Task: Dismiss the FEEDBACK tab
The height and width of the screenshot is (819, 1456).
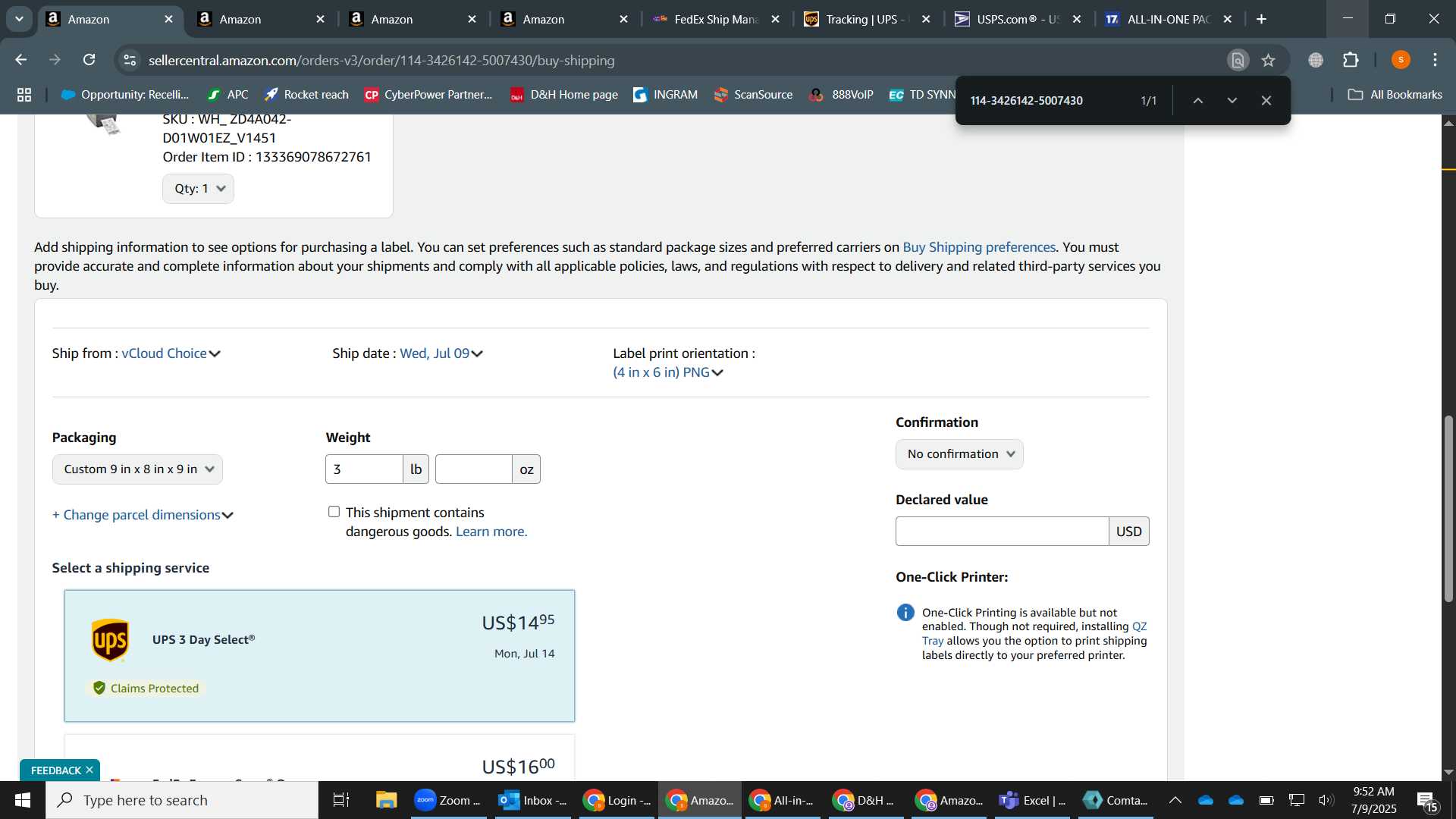Action: (x=89, y=770)
